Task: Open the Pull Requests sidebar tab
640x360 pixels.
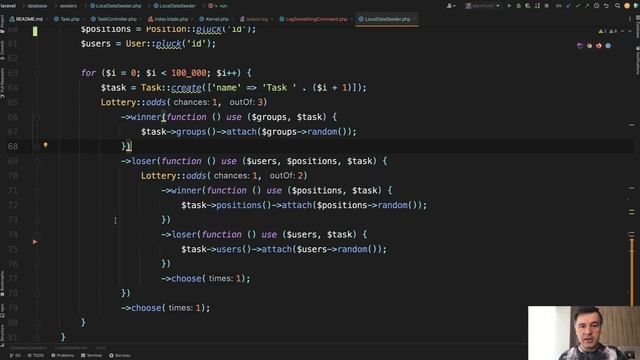Action: (2, 82)
